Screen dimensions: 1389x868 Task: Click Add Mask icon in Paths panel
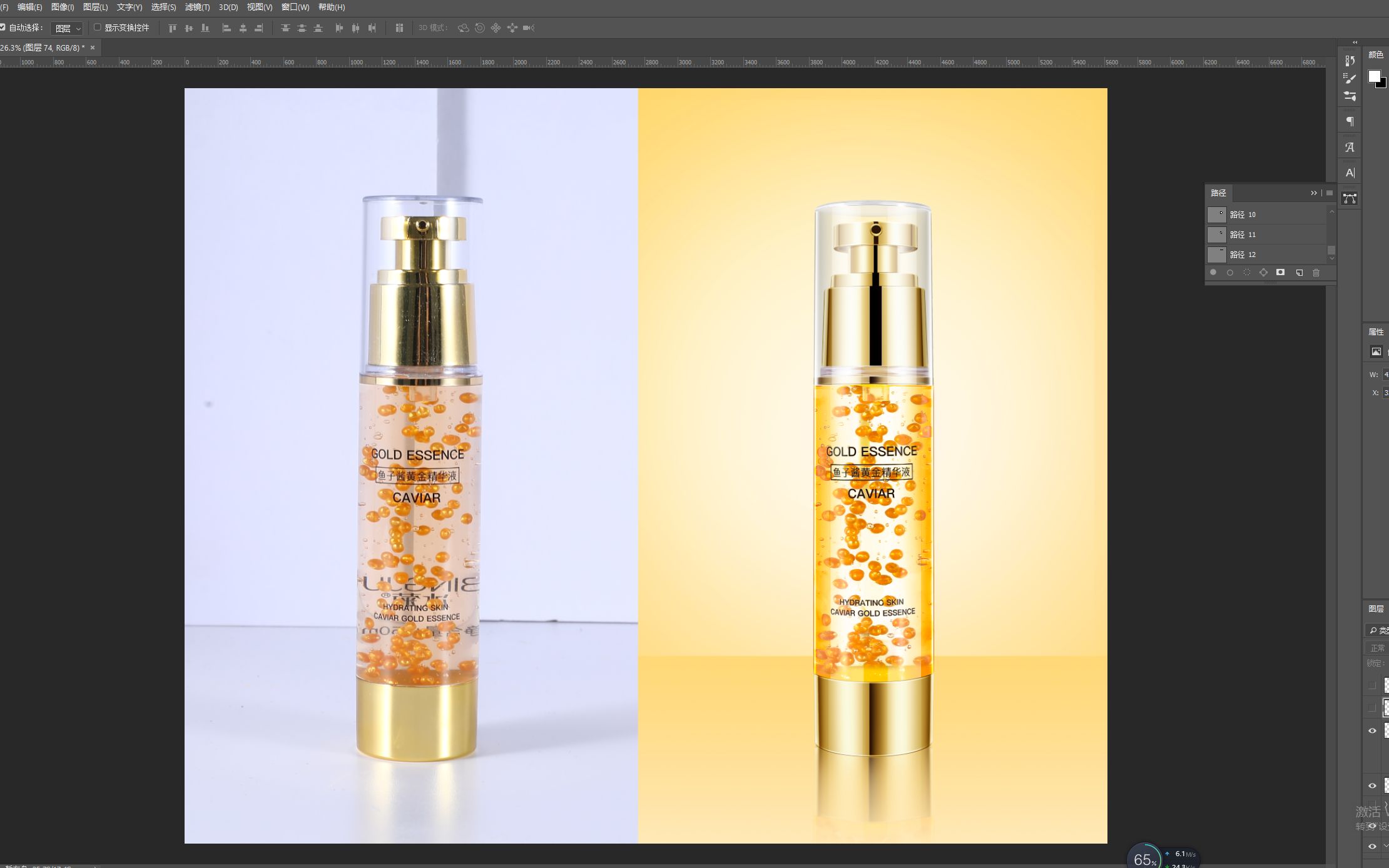click(1280, 273)
